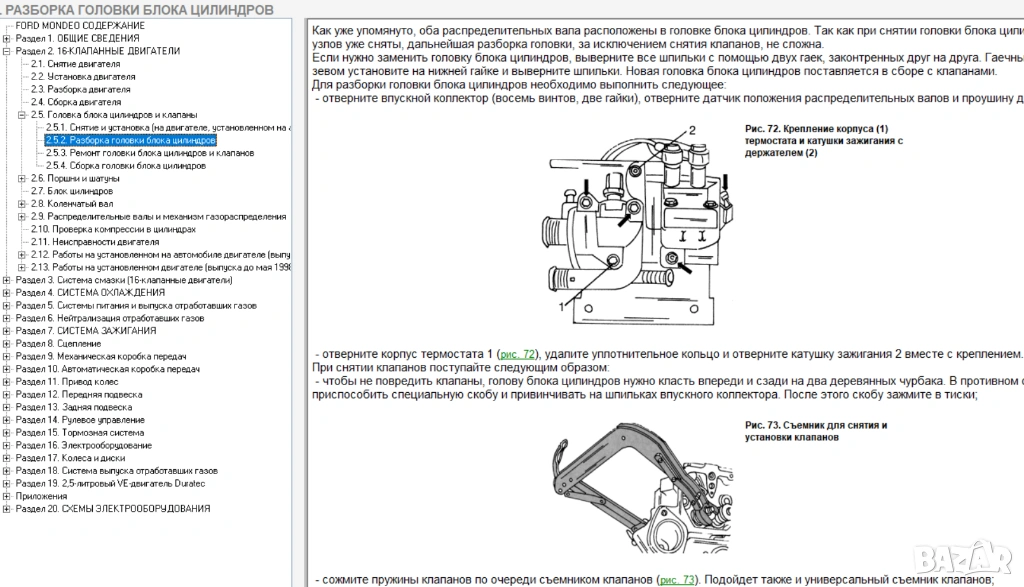Select 2.5.3. Ремонт головки блока цилиндров
1024x587 pixels.
pos(149,153)
